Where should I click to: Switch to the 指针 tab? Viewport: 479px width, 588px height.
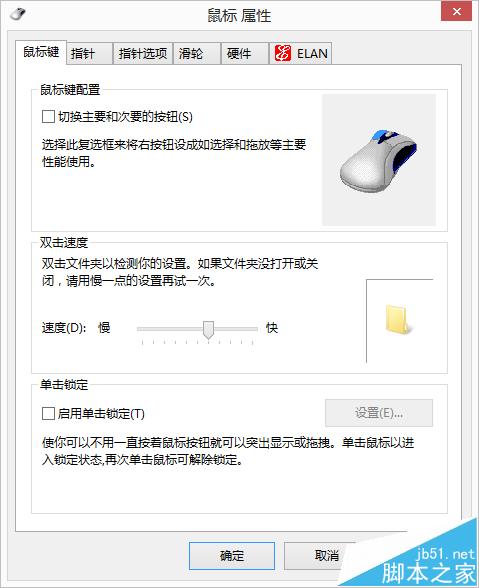point(89,54)
